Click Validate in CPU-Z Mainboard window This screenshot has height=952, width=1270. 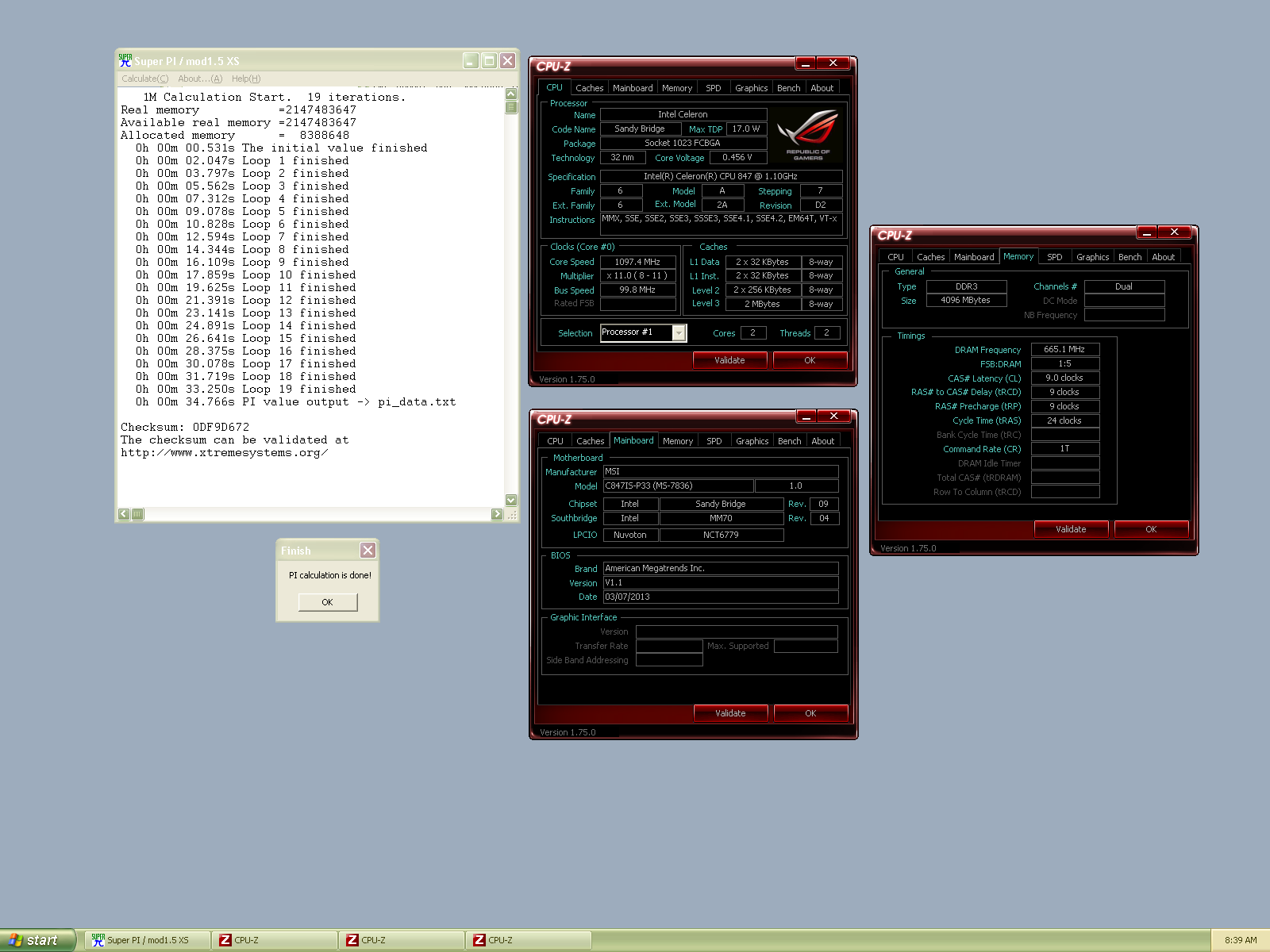pos(731,713)
